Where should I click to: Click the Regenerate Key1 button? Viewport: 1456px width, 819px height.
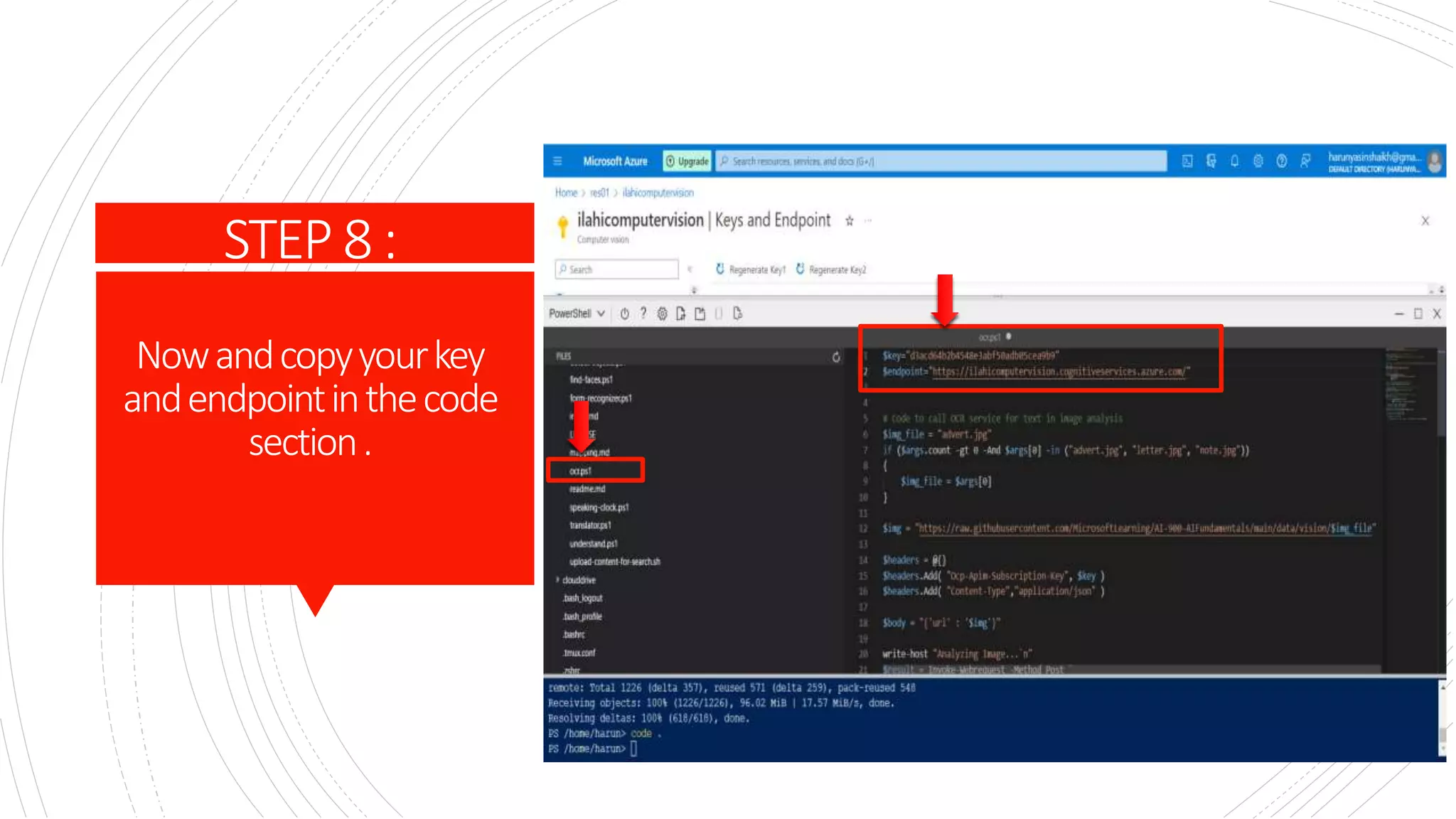pyautogui.click(x=751, y=269)
